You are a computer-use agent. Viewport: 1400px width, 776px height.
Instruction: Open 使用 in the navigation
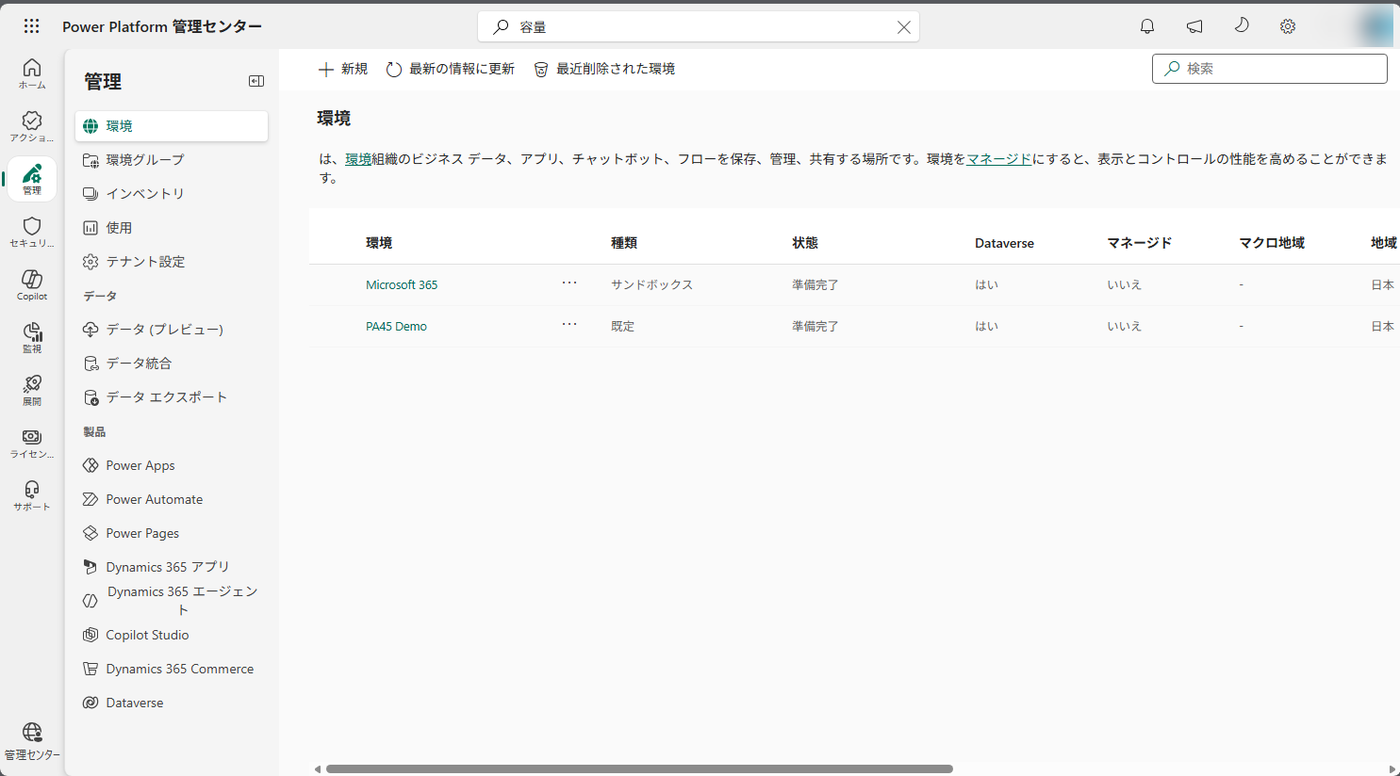pos(171,228)
